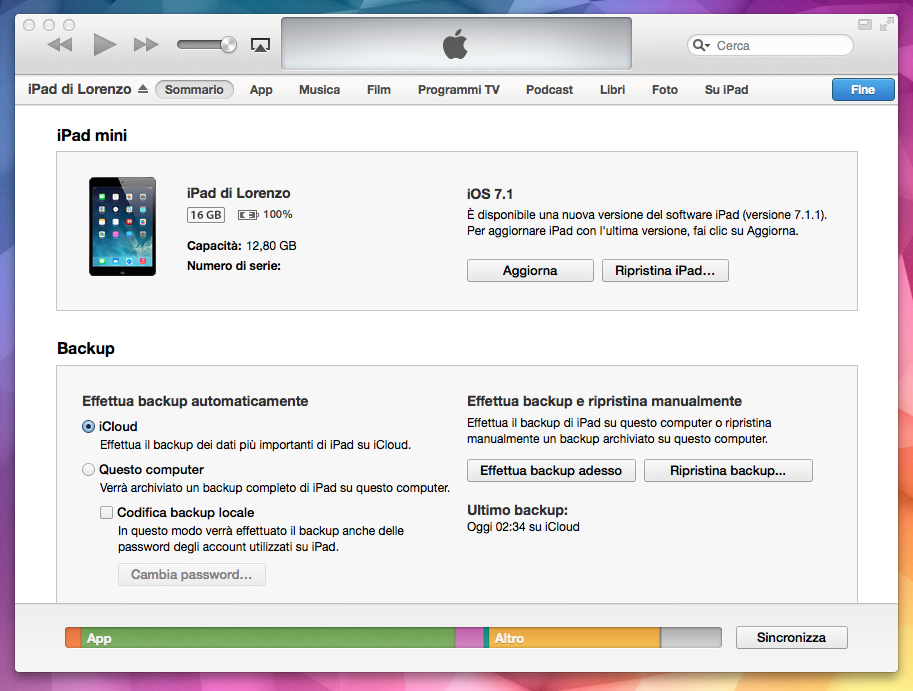Switch to the mini player icon

point(865,24)
